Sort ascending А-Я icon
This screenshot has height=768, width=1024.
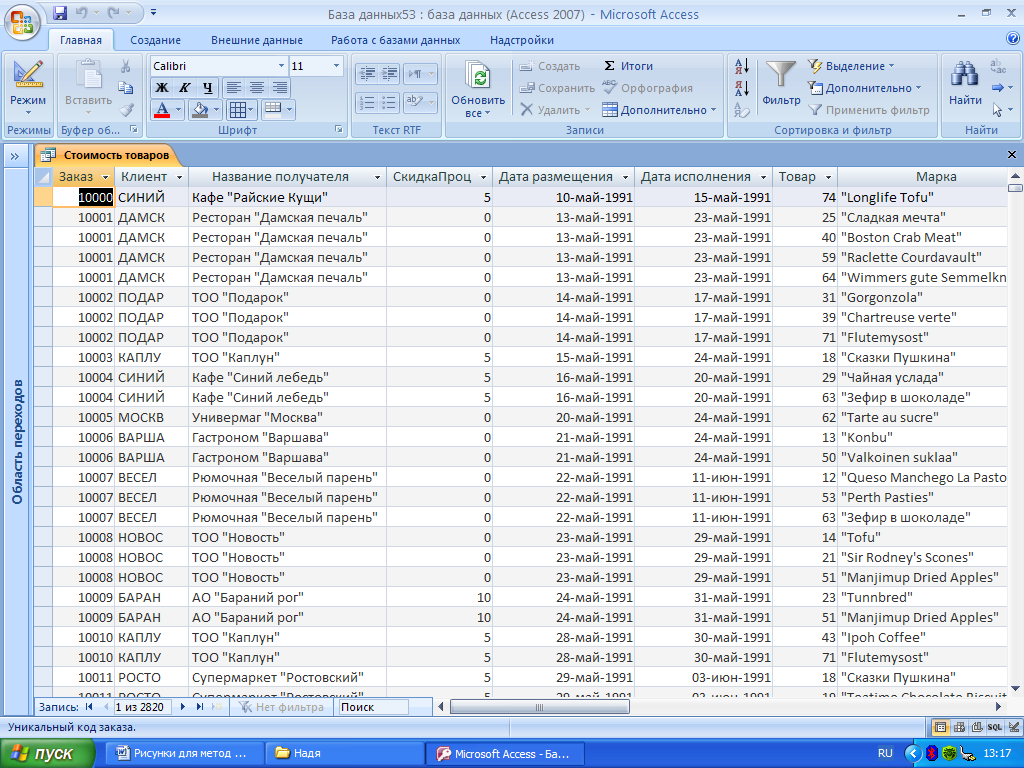point(743,66)
